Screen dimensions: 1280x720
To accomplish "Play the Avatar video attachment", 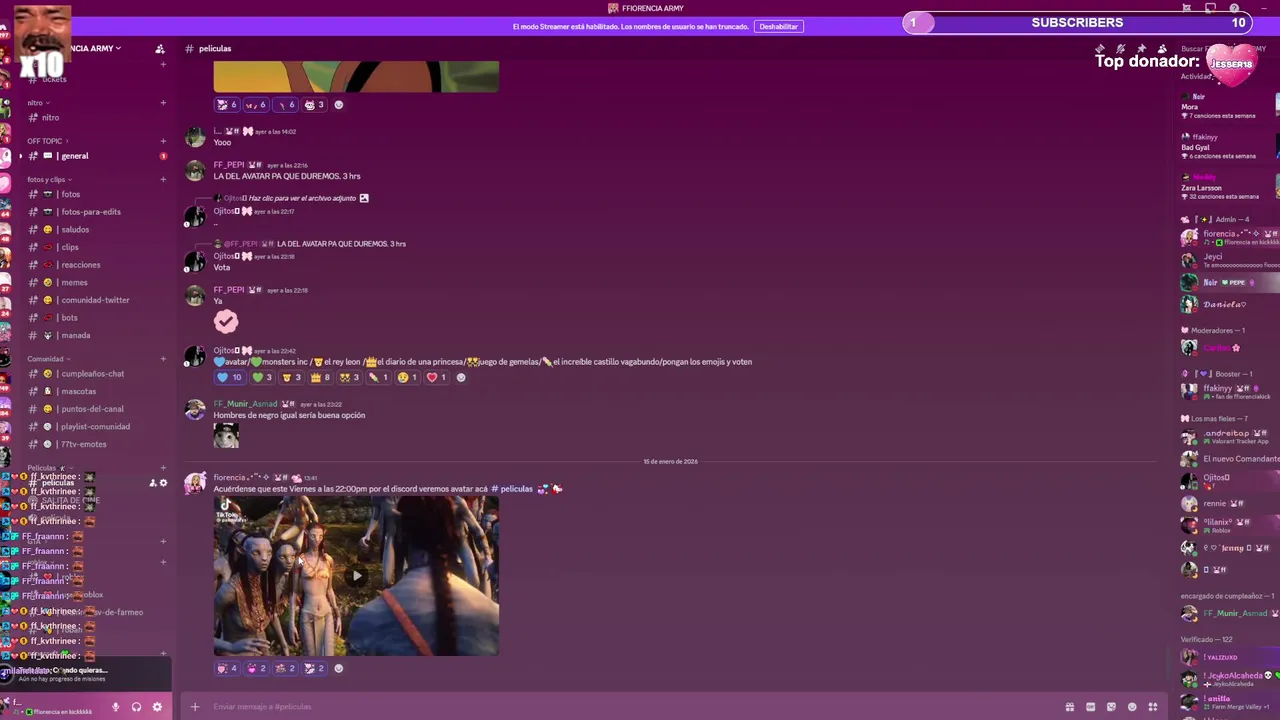I will pyautogui.click(x=356, y=576).
